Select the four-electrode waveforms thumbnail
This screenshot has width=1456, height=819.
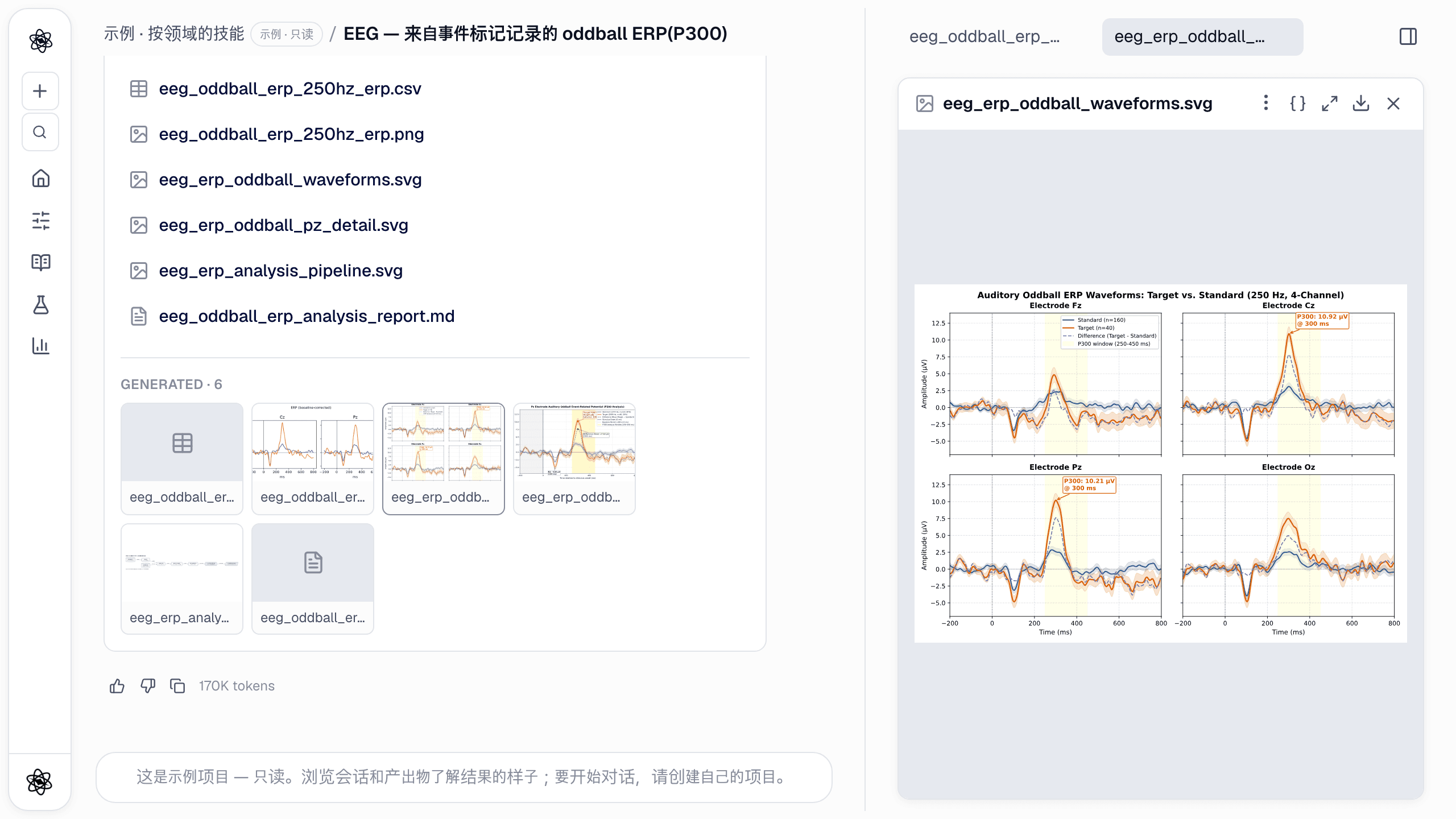point(444,459)
